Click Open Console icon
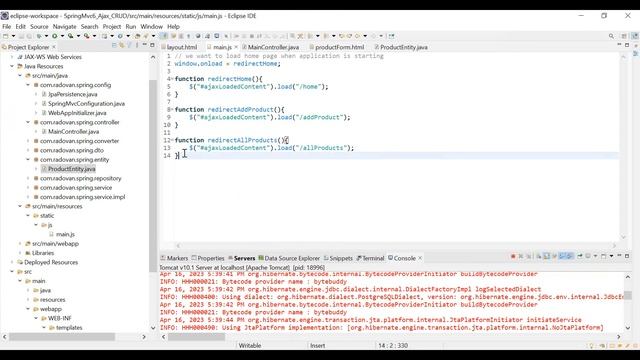This screenshot has width=640, height=360. pos(603,256)
